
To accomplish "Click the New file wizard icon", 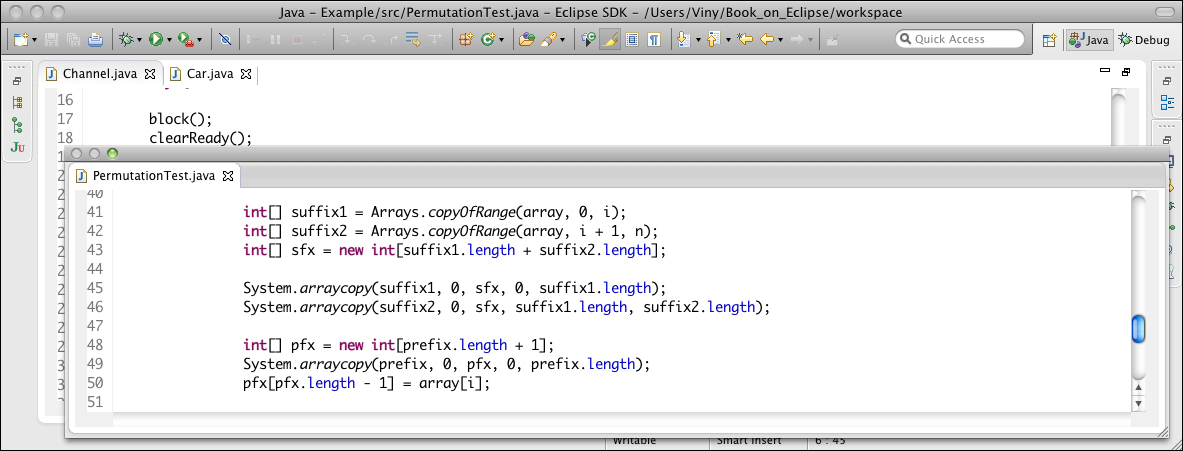I will click(21, 39).
